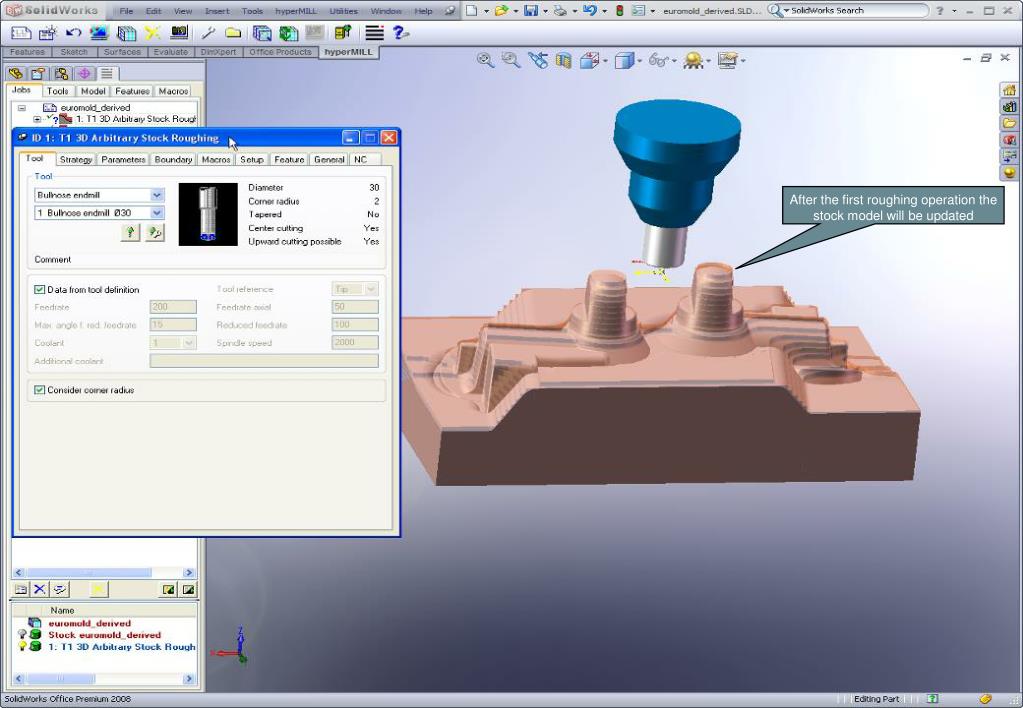Click the Editing Part status bar text

(876, 699)
